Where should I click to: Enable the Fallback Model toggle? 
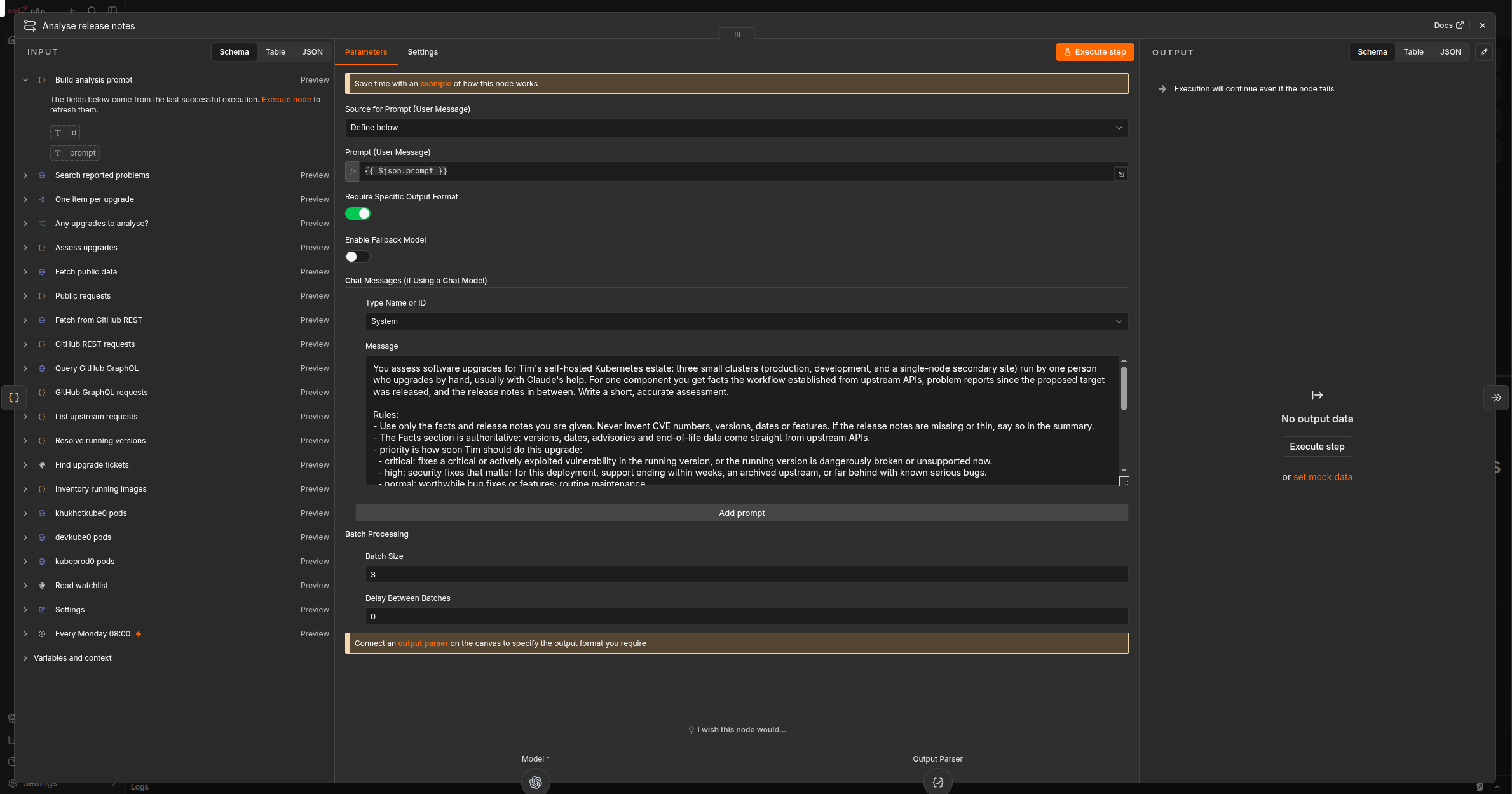click(358, 257)
